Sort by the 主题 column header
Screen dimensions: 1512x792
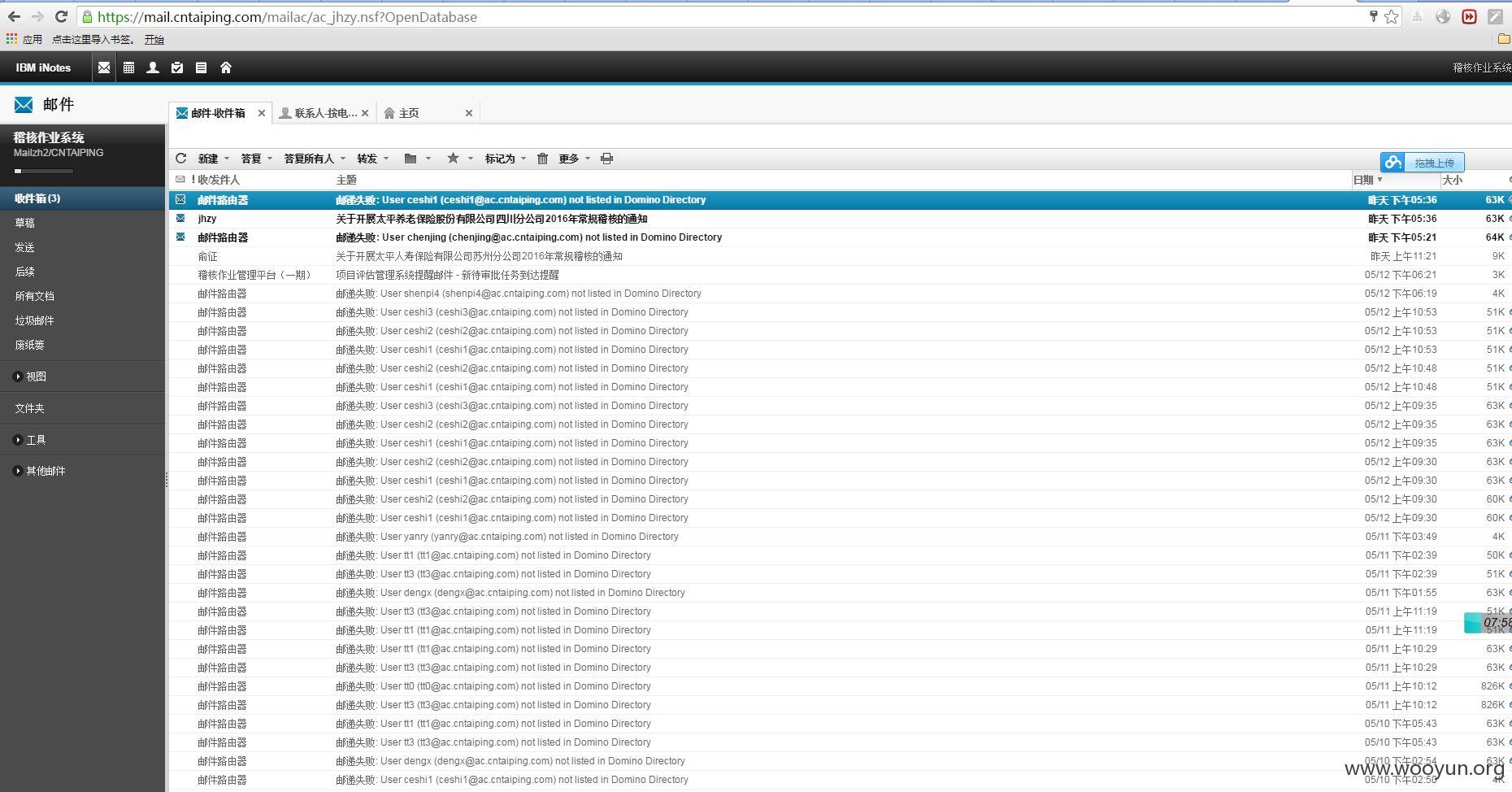(346, 180)
